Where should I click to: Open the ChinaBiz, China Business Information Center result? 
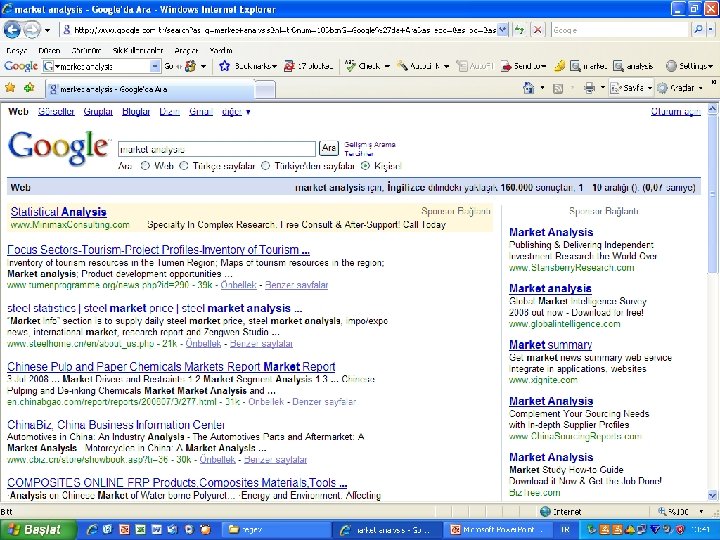click(116, 424)
